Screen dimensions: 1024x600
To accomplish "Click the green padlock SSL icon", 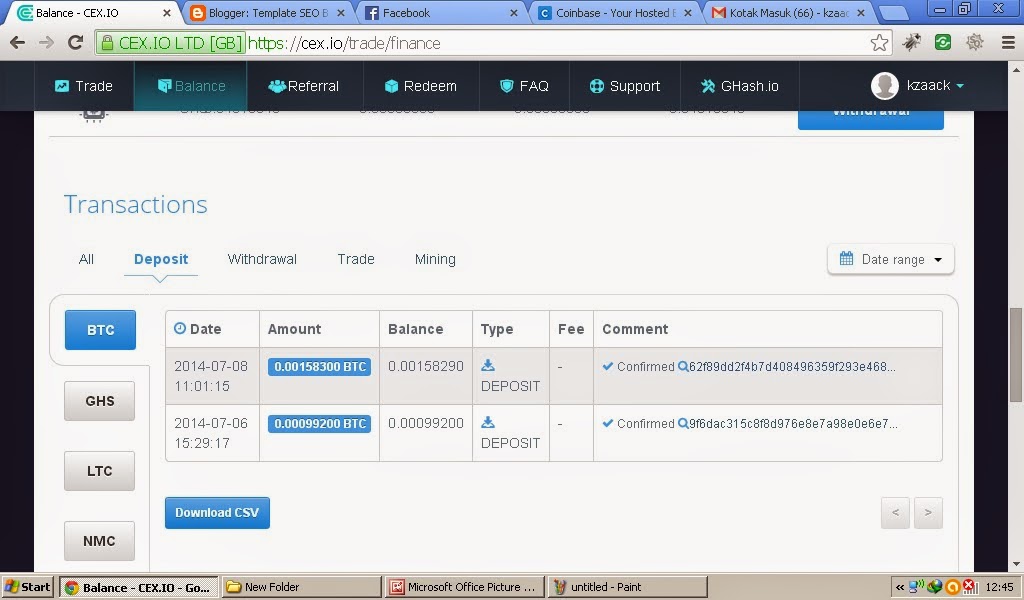I will [107, 43].
